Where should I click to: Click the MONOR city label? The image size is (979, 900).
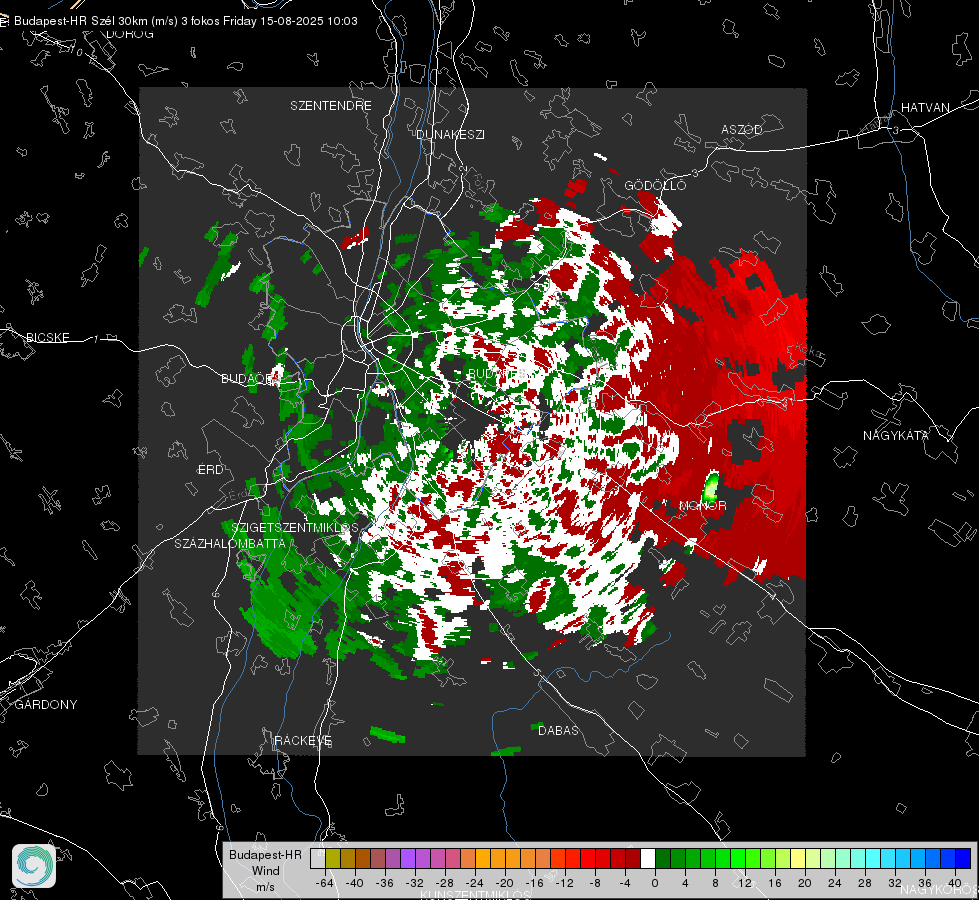click(x=702, y=505)
